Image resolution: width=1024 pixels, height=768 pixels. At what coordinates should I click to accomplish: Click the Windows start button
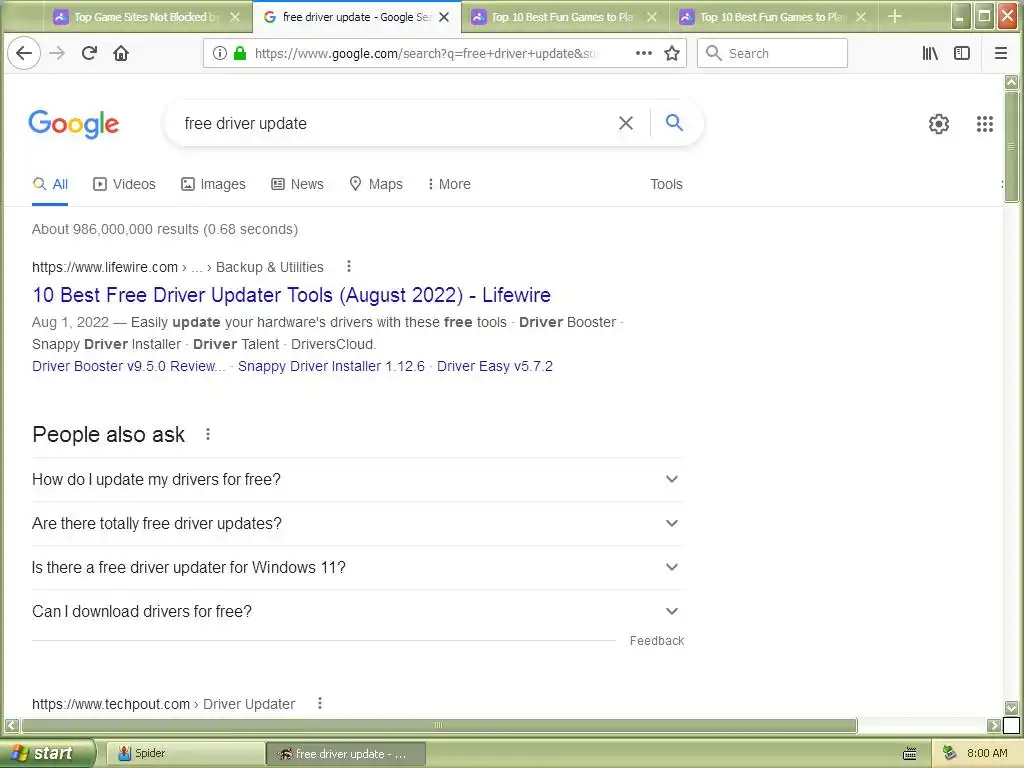click(46, 753)
